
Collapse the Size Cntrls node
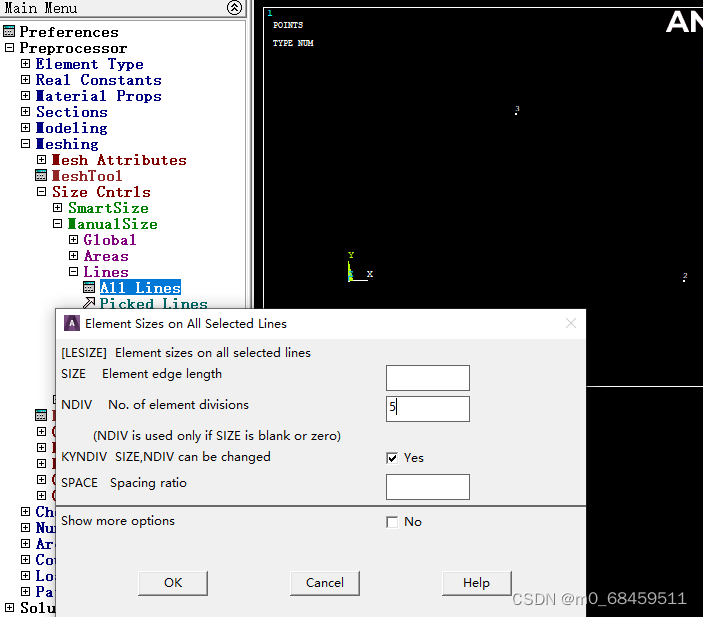pos(41,191)
